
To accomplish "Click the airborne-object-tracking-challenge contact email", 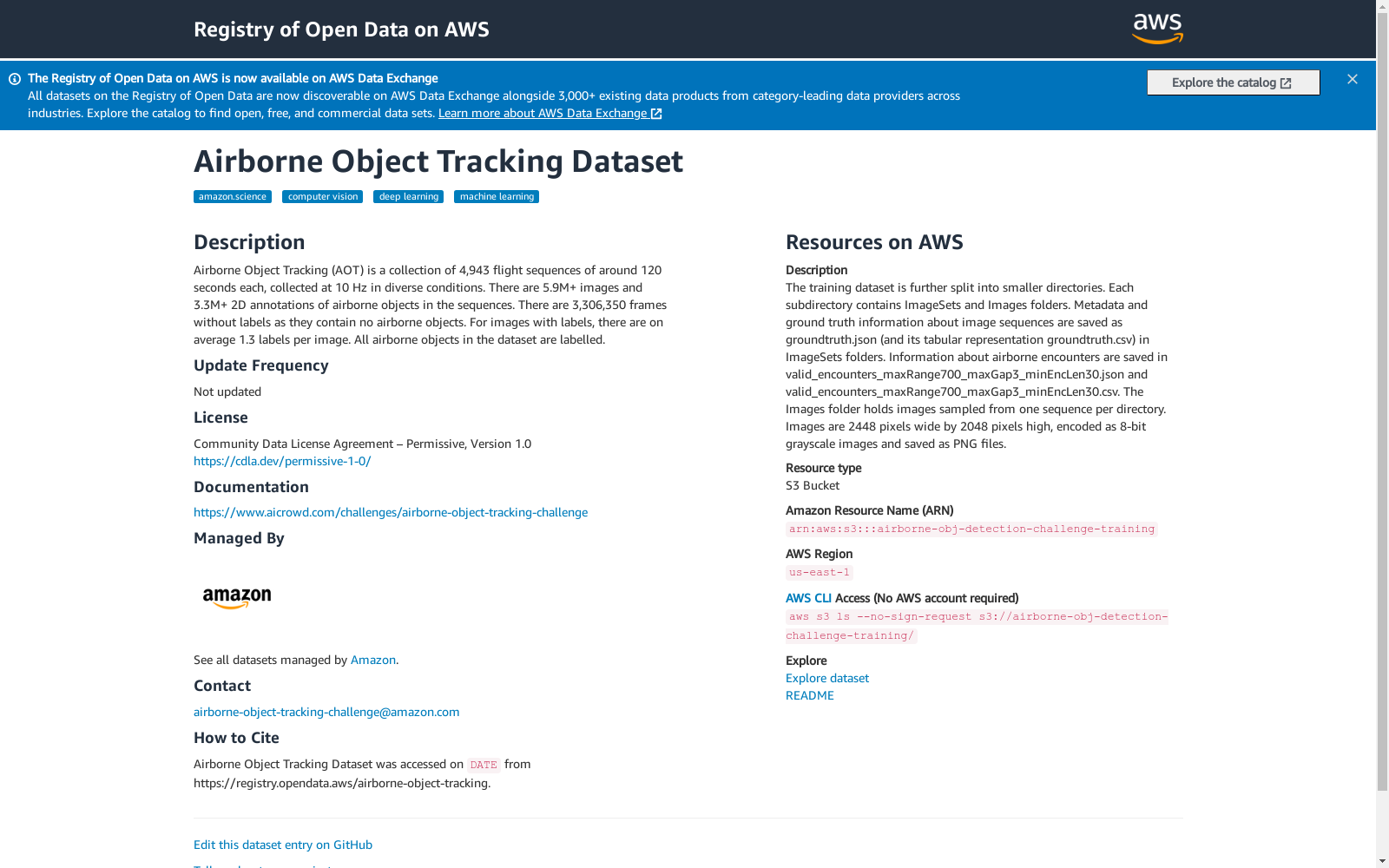I will pos(326,712).
